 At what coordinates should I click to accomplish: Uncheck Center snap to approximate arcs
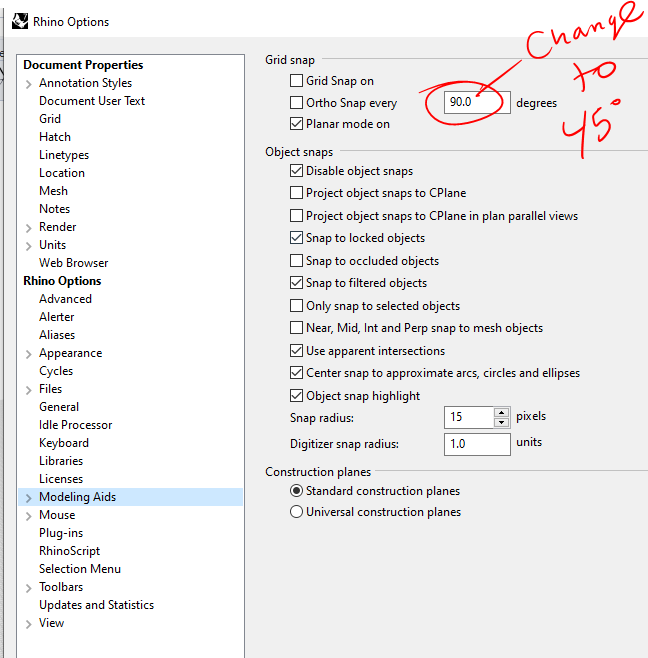point(296,373)
